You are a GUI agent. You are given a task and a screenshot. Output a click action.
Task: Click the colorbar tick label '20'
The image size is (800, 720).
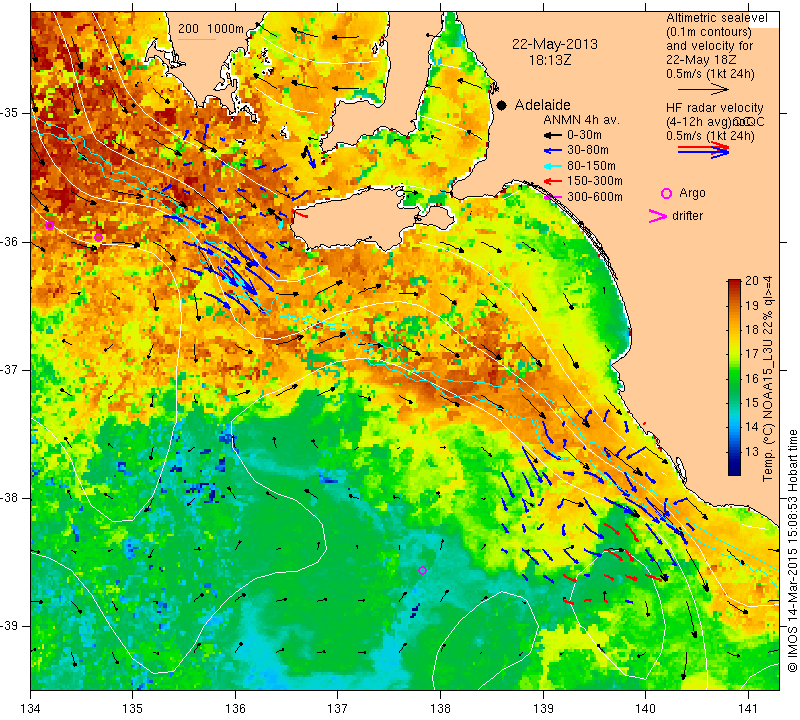coord(752,281)
